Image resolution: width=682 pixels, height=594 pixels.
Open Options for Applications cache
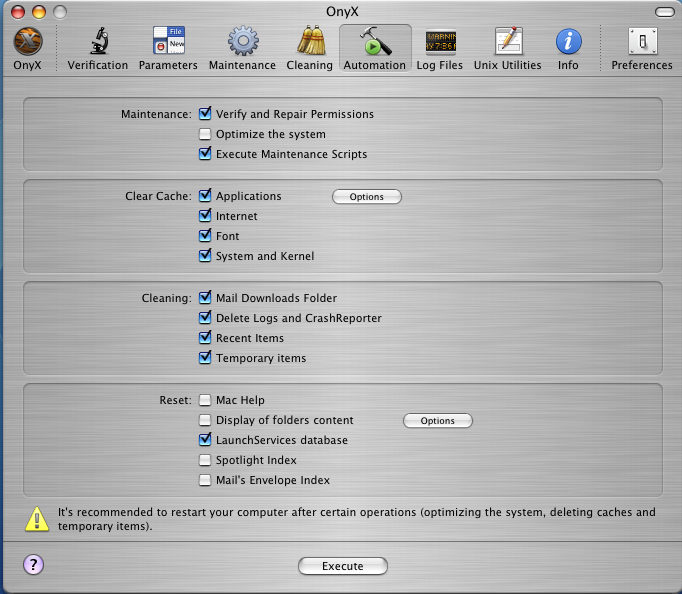coord(367,197)
